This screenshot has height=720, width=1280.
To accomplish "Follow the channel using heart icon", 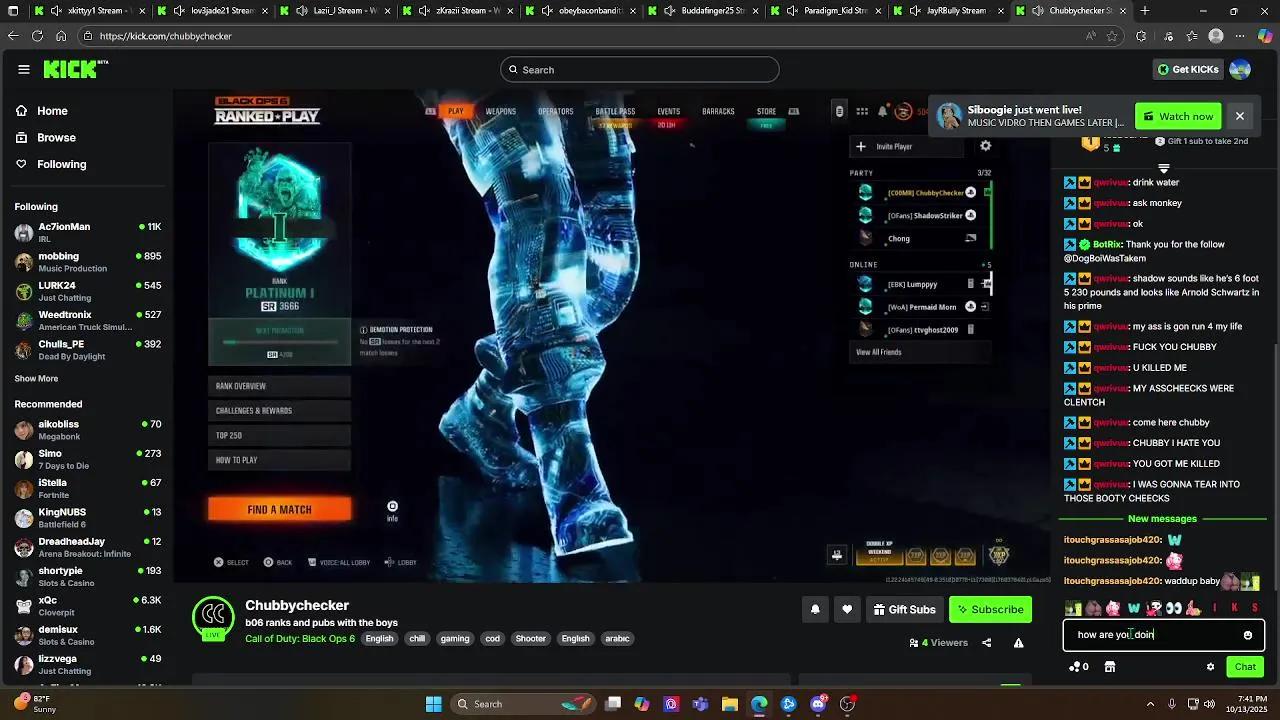I will click(847, 609).
